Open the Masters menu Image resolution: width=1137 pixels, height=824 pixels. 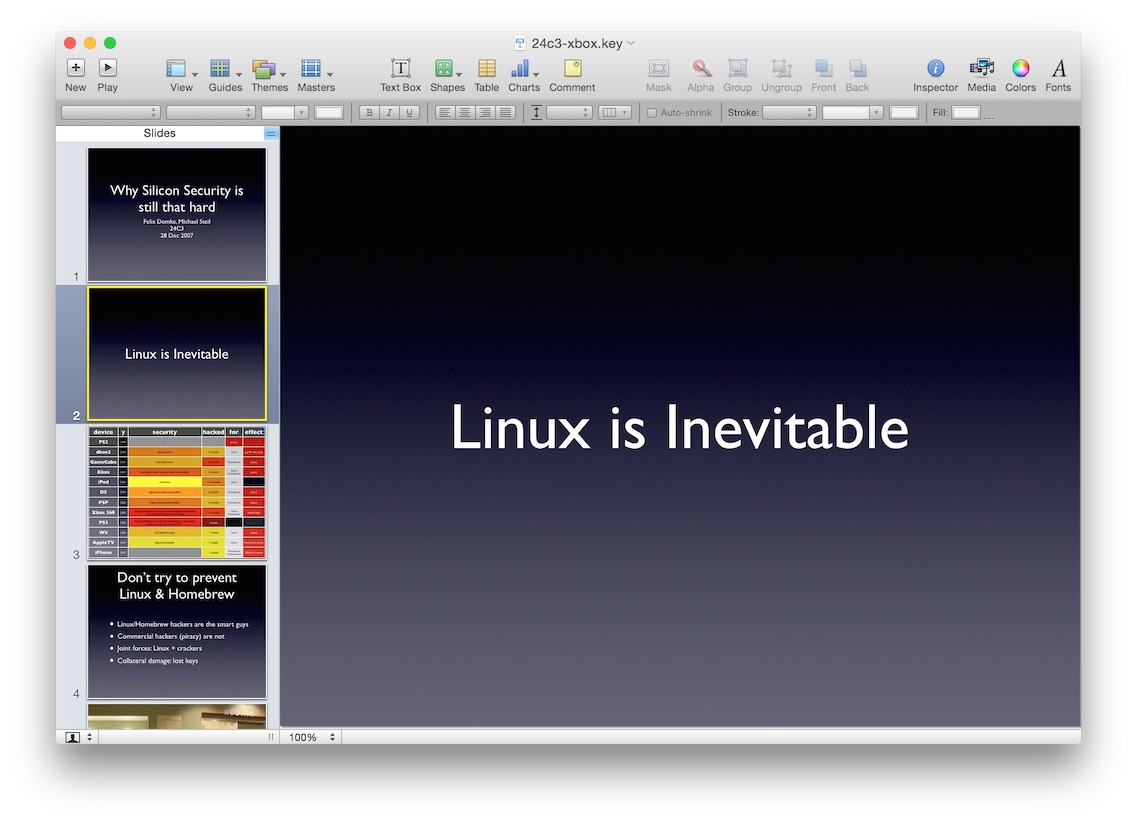pos(316,69)
